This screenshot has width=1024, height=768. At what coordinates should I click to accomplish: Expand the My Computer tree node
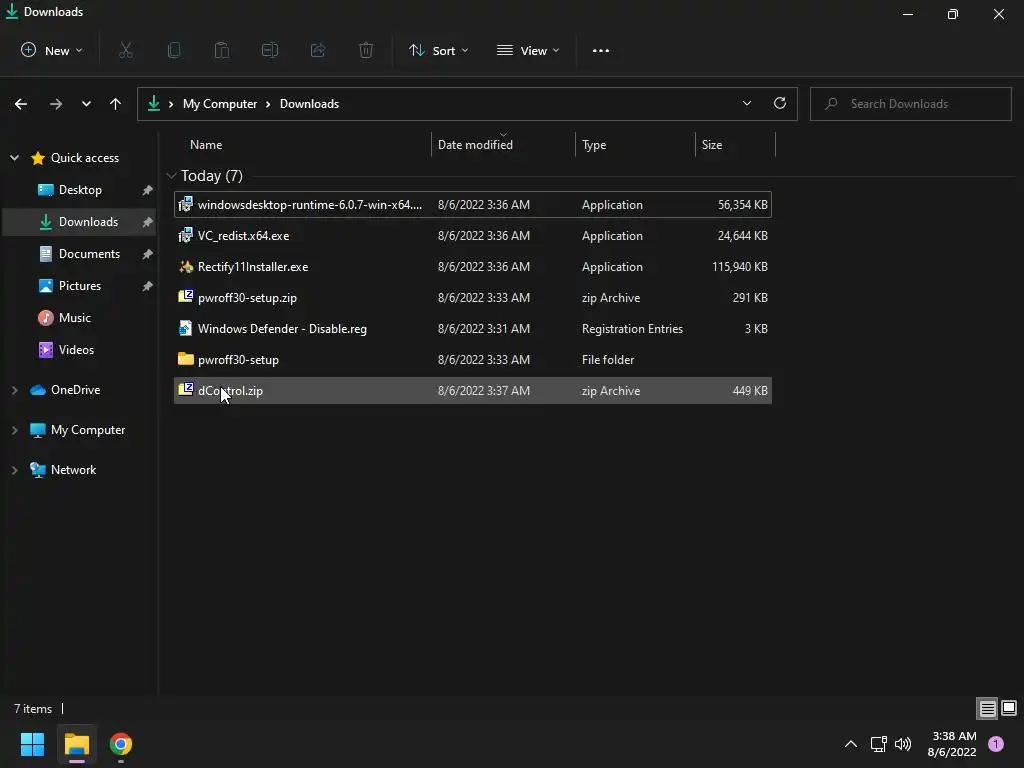(14, 430)
